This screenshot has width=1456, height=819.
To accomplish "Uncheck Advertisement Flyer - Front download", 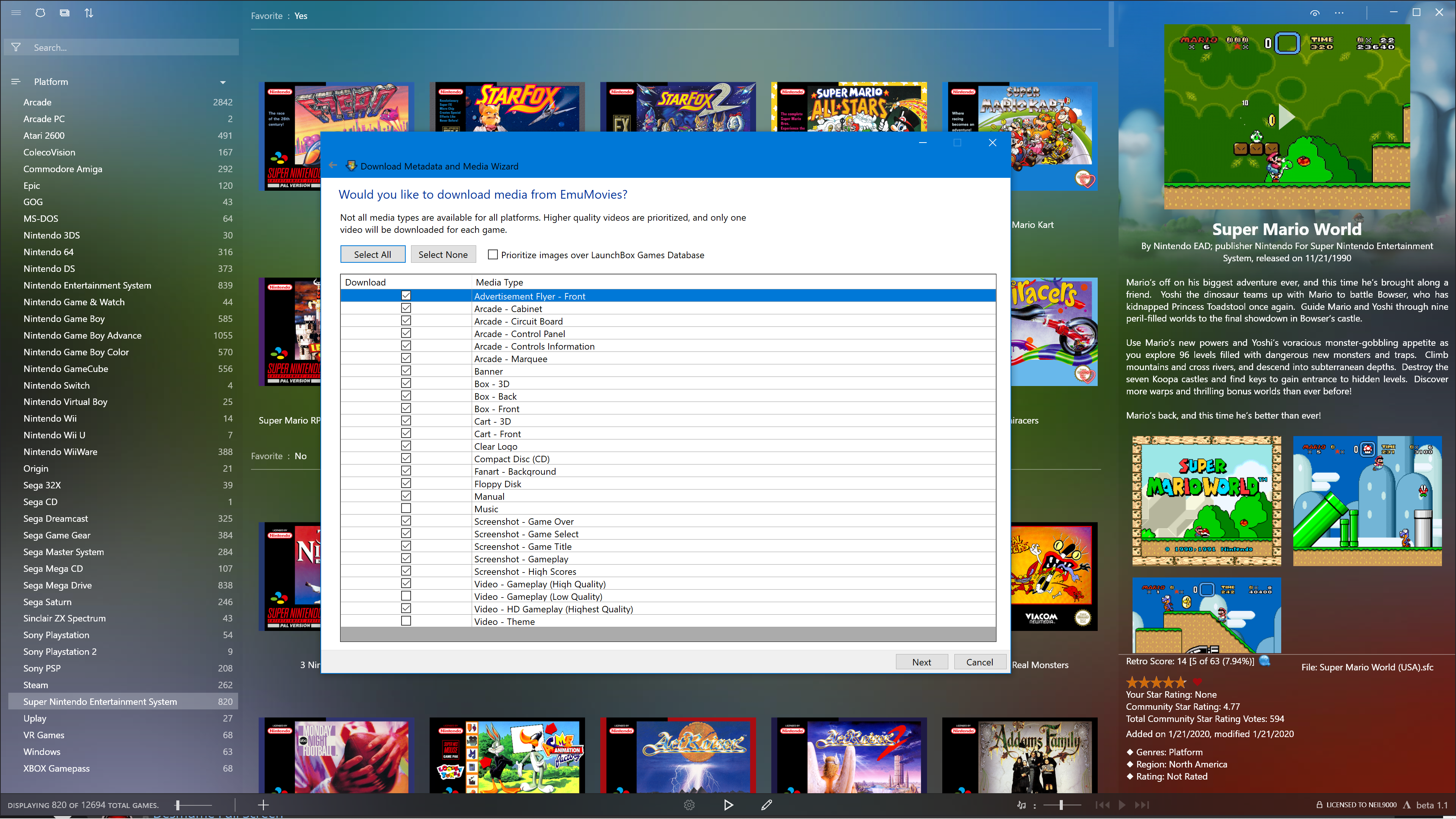I will (x=406, y=296).
